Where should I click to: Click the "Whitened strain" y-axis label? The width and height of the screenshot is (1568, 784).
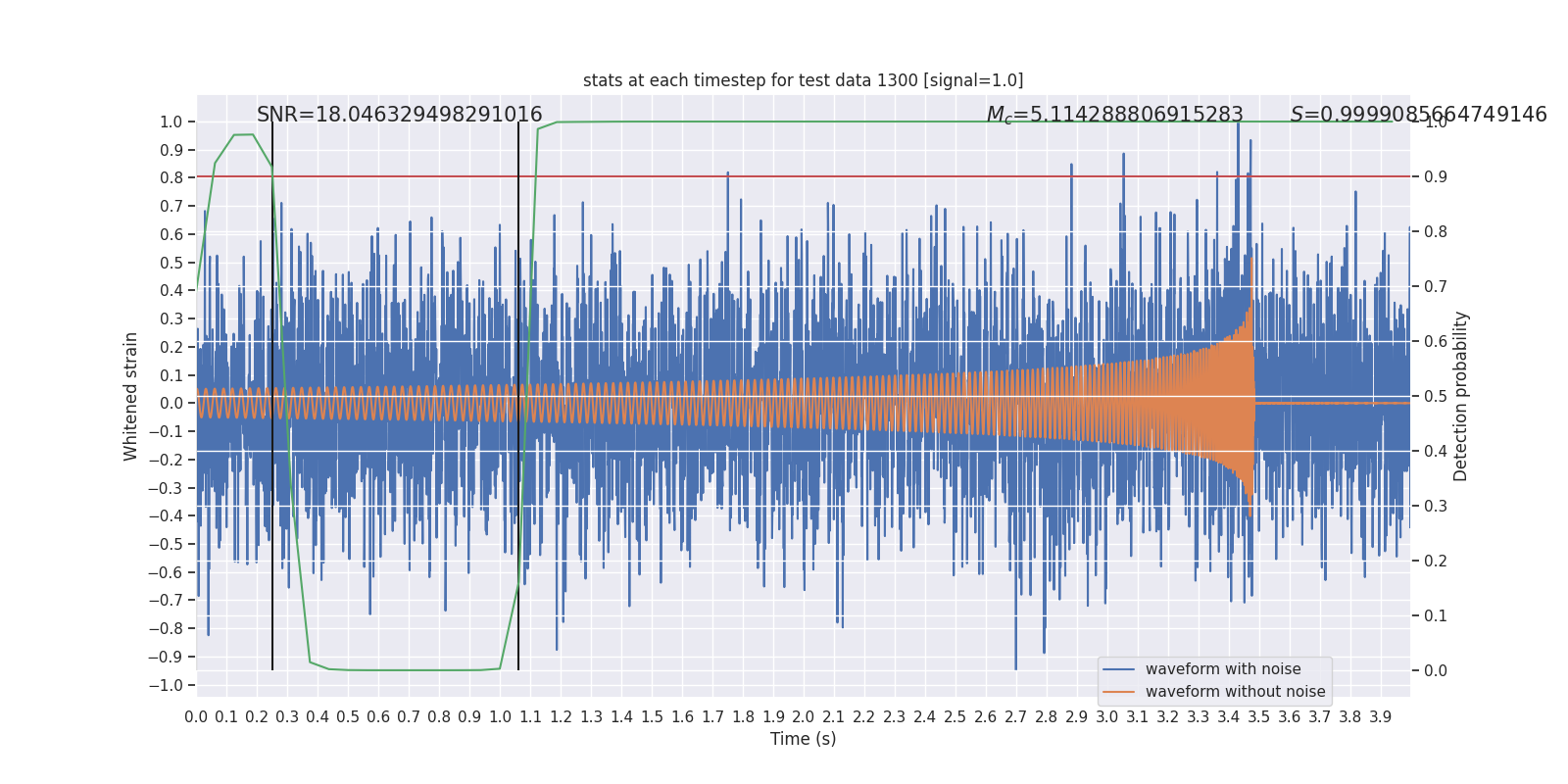coord(131,396)
